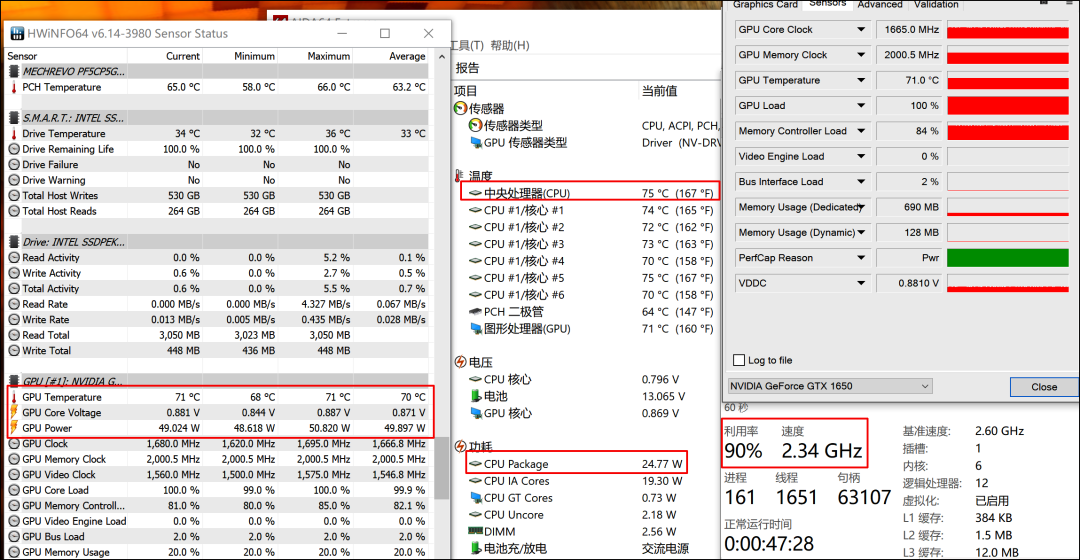Sort by the Minimum column header
The width and height of the screenshot is (1080, 560).
pos(254,56)
